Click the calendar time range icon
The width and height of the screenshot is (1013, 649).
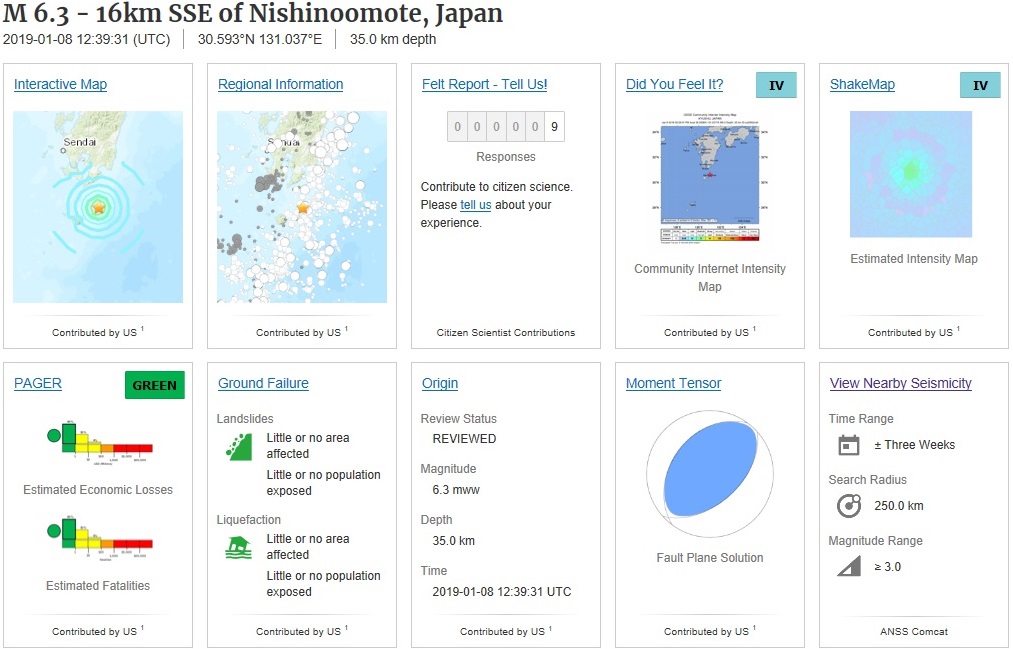848,445
